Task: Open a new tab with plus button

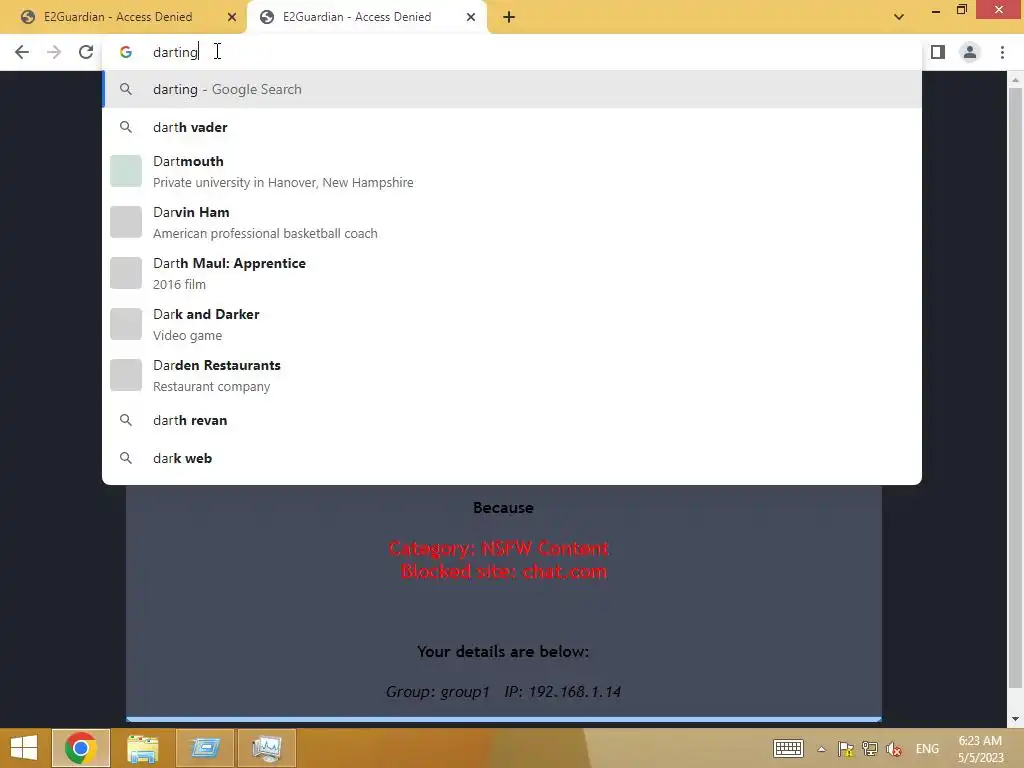Action: coord(509,17)
